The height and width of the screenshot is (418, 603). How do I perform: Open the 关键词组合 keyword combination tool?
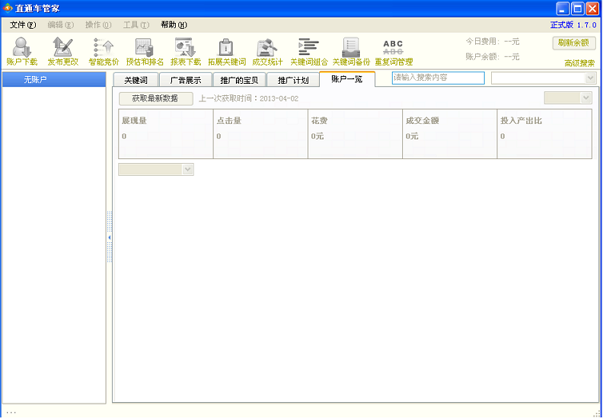click(309, 51)
